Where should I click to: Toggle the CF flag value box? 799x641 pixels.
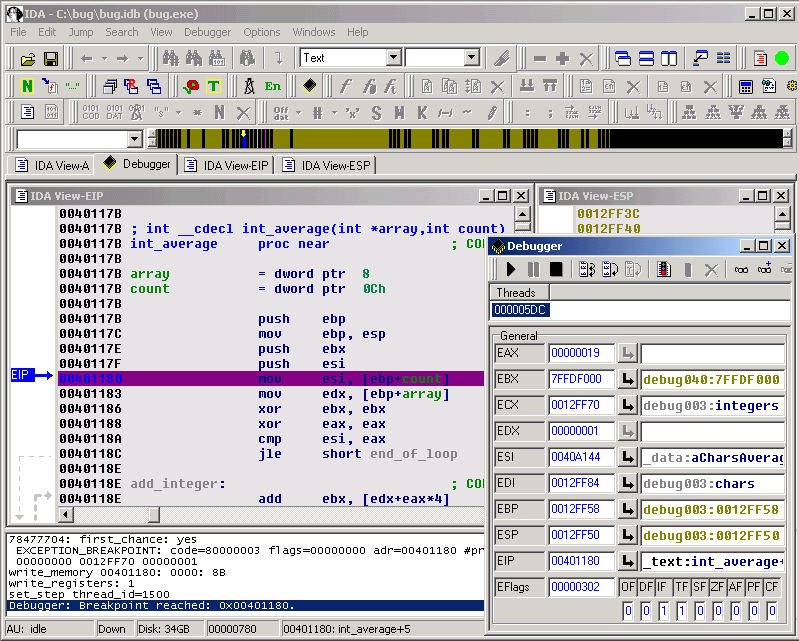coord(771,611)
